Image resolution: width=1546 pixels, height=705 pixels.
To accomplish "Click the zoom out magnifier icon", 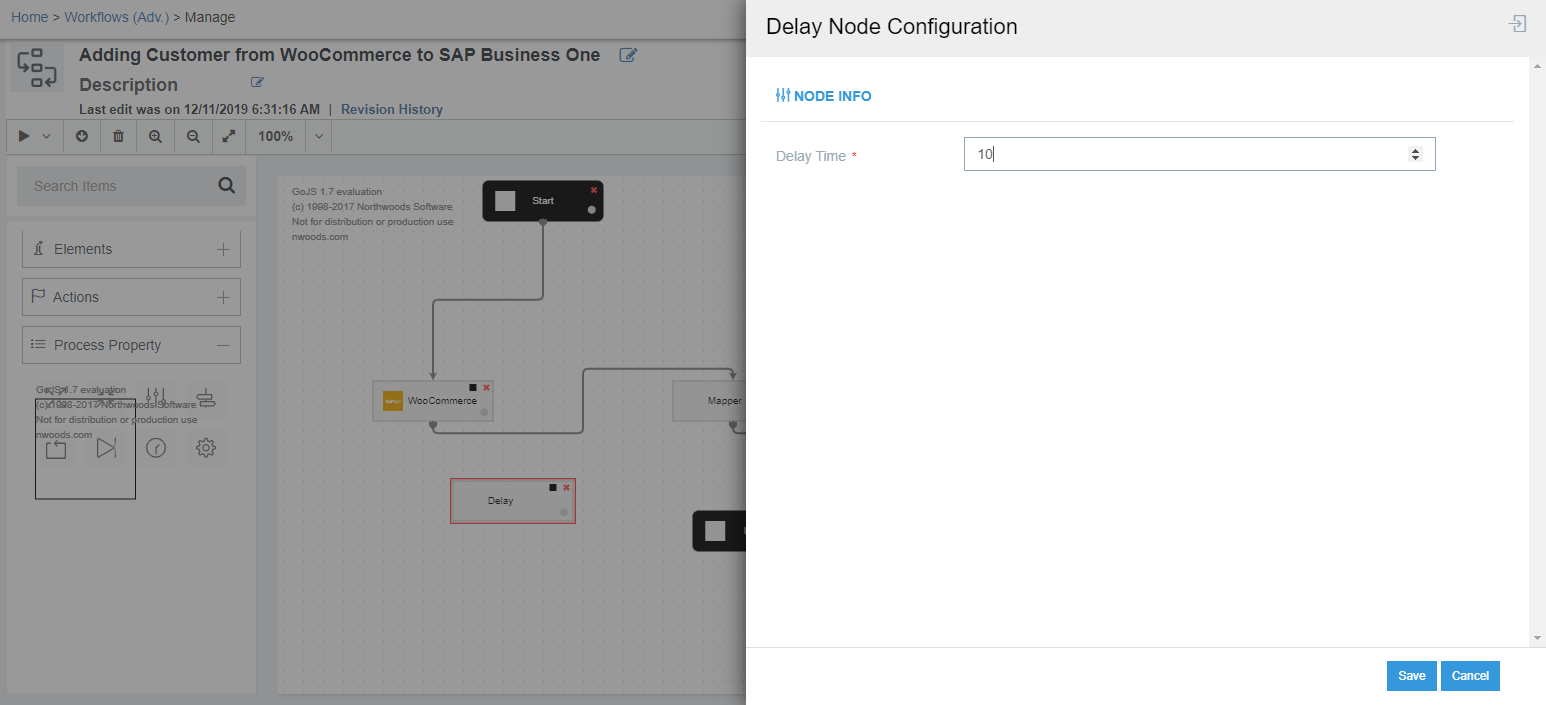I will coord(193,137).
